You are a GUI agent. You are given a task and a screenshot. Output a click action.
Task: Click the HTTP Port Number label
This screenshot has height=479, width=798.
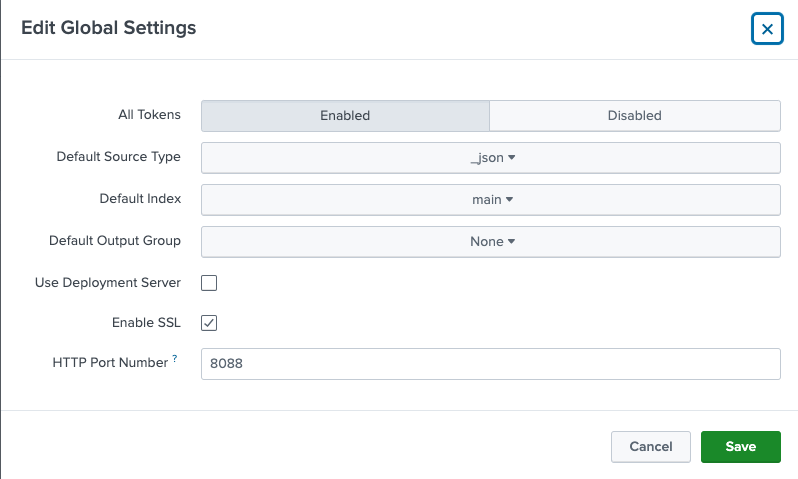click(110, 363)
